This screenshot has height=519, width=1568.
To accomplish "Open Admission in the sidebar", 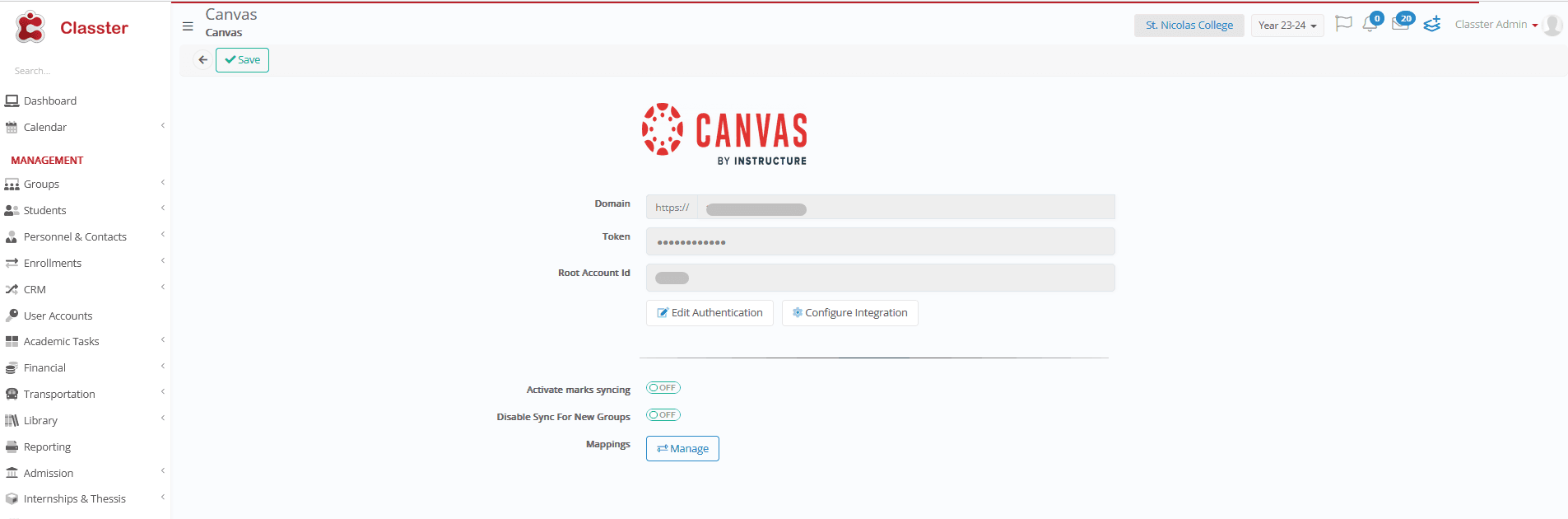I will point(49,474).
